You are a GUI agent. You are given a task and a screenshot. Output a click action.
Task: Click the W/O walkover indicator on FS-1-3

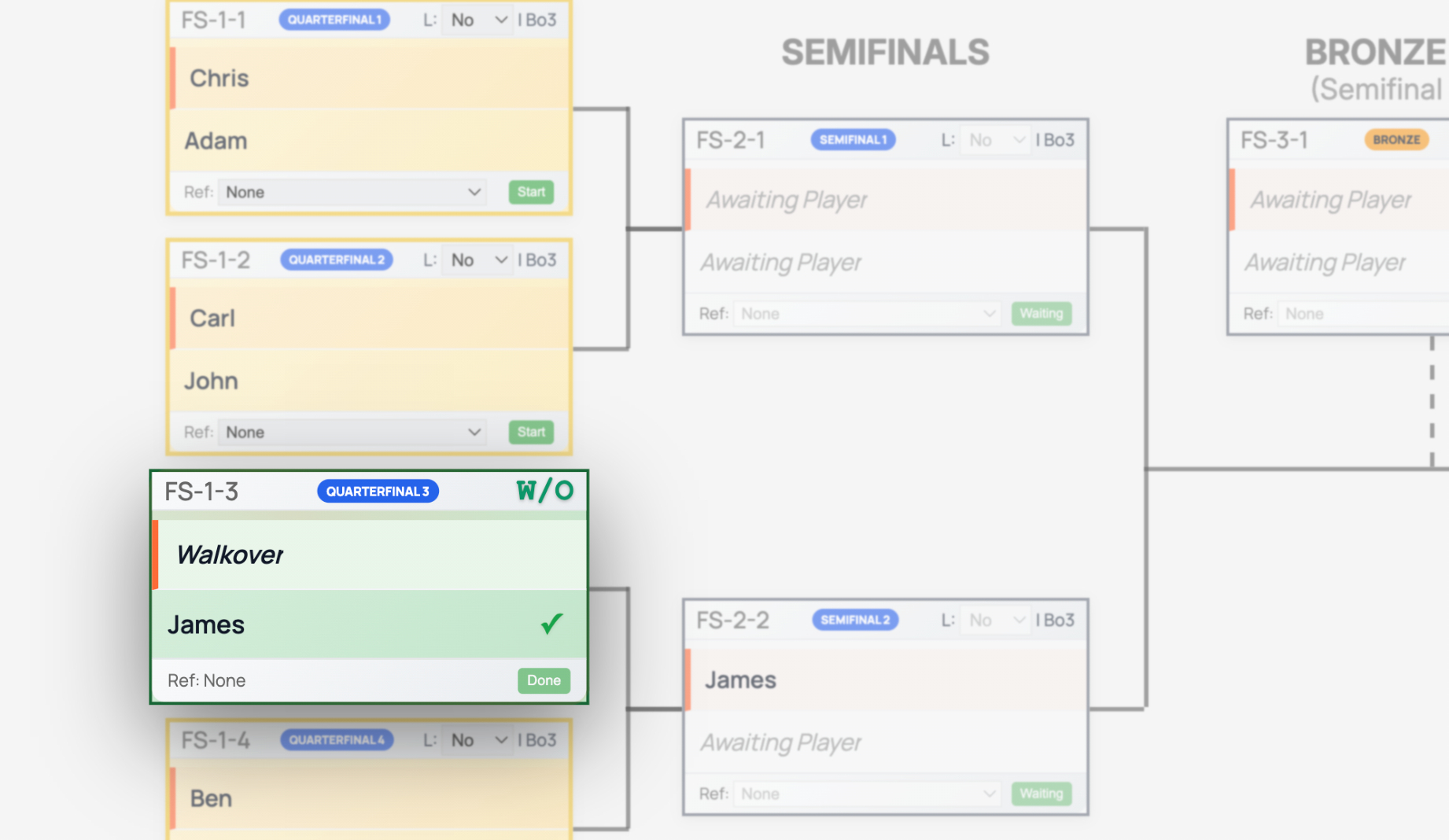[544, 491]
